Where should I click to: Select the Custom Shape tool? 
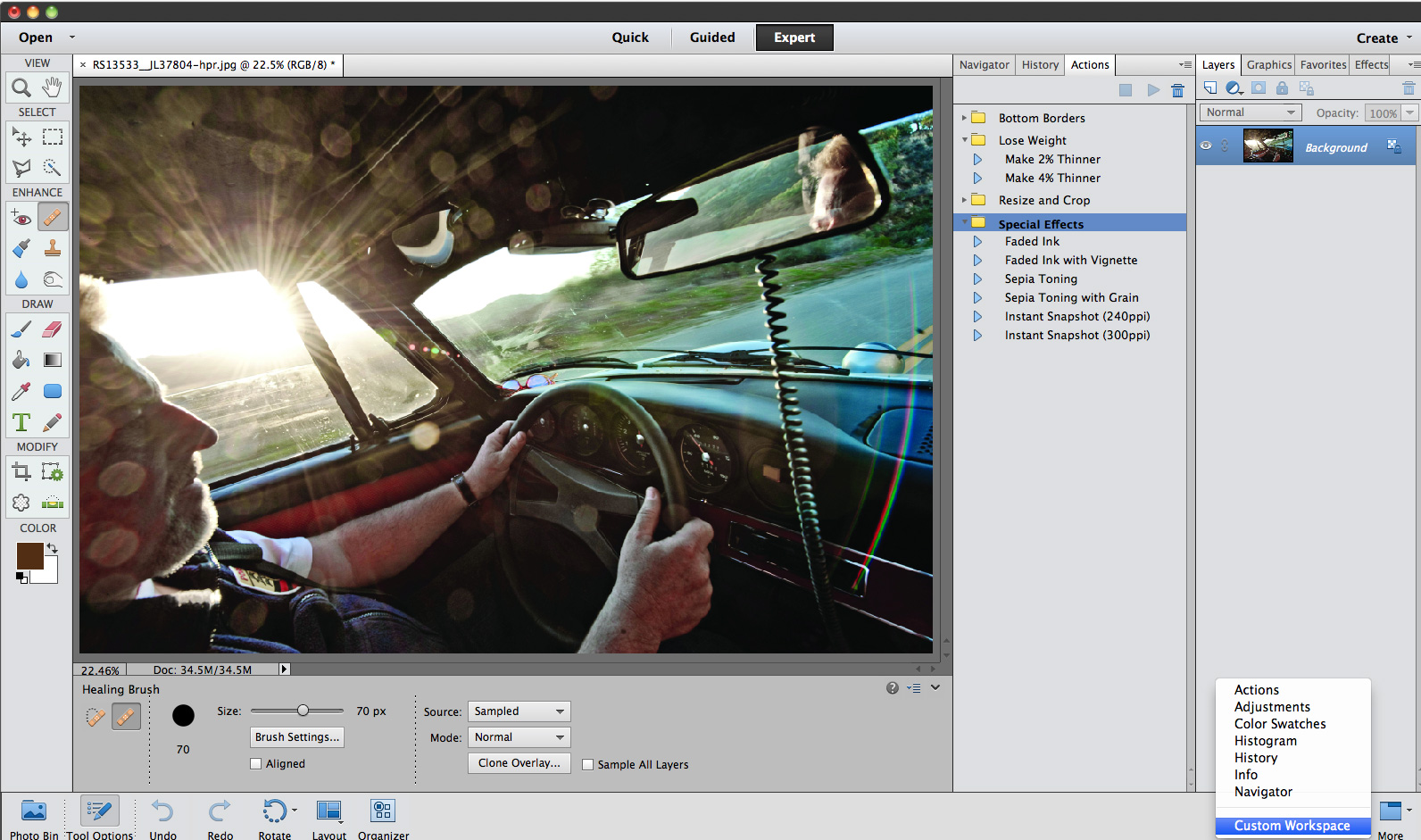pyautogui.click(x=53, y=391)
